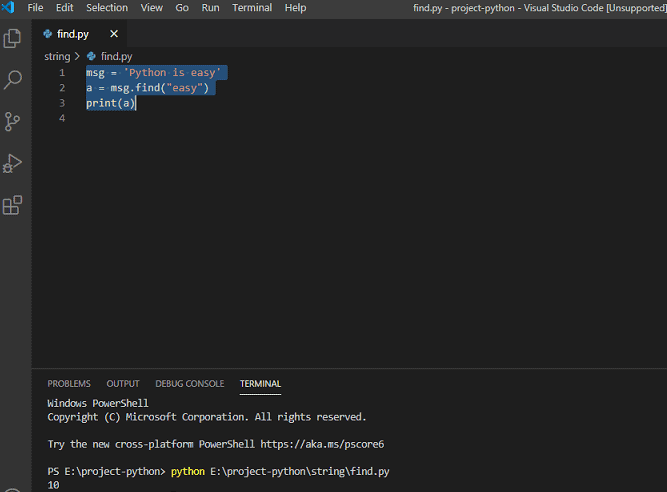
Task: Click empty line 4 number
Action: click(62, 119)
